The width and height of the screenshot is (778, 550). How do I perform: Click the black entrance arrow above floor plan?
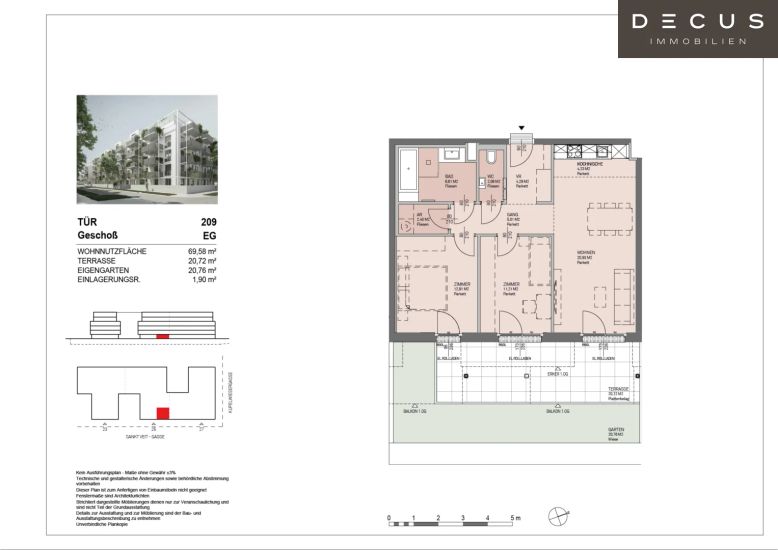coord(520,128)
